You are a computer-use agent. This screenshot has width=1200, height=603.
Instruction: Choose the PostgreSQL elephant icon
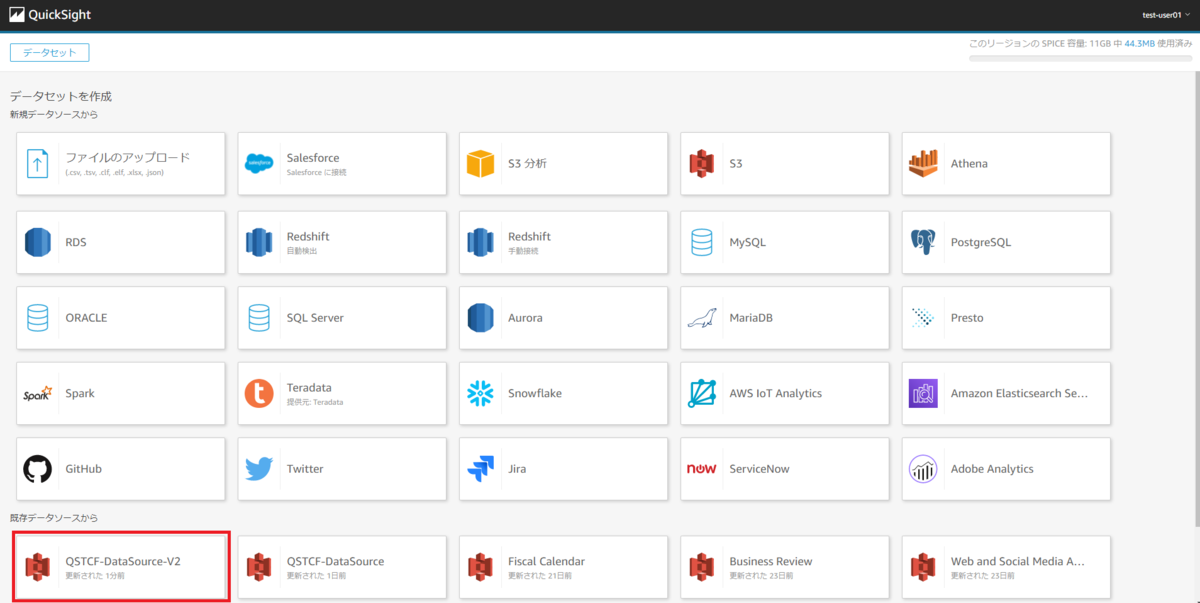click(x=924, y=241)
